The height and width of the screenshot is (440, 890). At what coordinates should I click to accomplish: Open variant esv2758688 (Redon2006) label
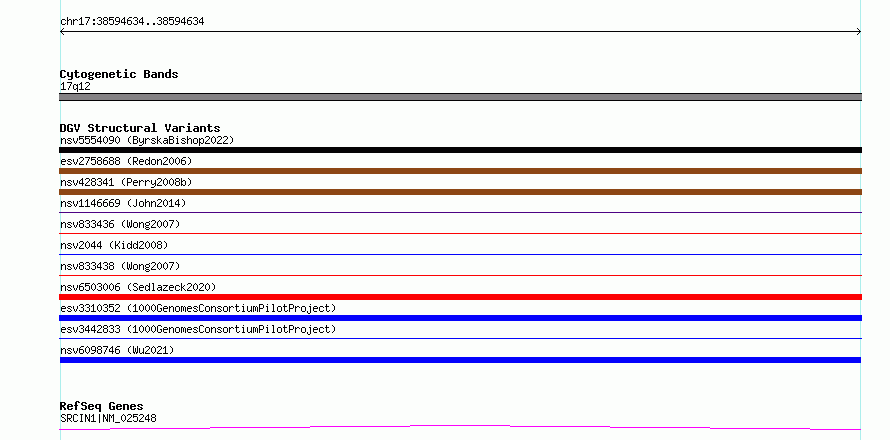point(126,161)
